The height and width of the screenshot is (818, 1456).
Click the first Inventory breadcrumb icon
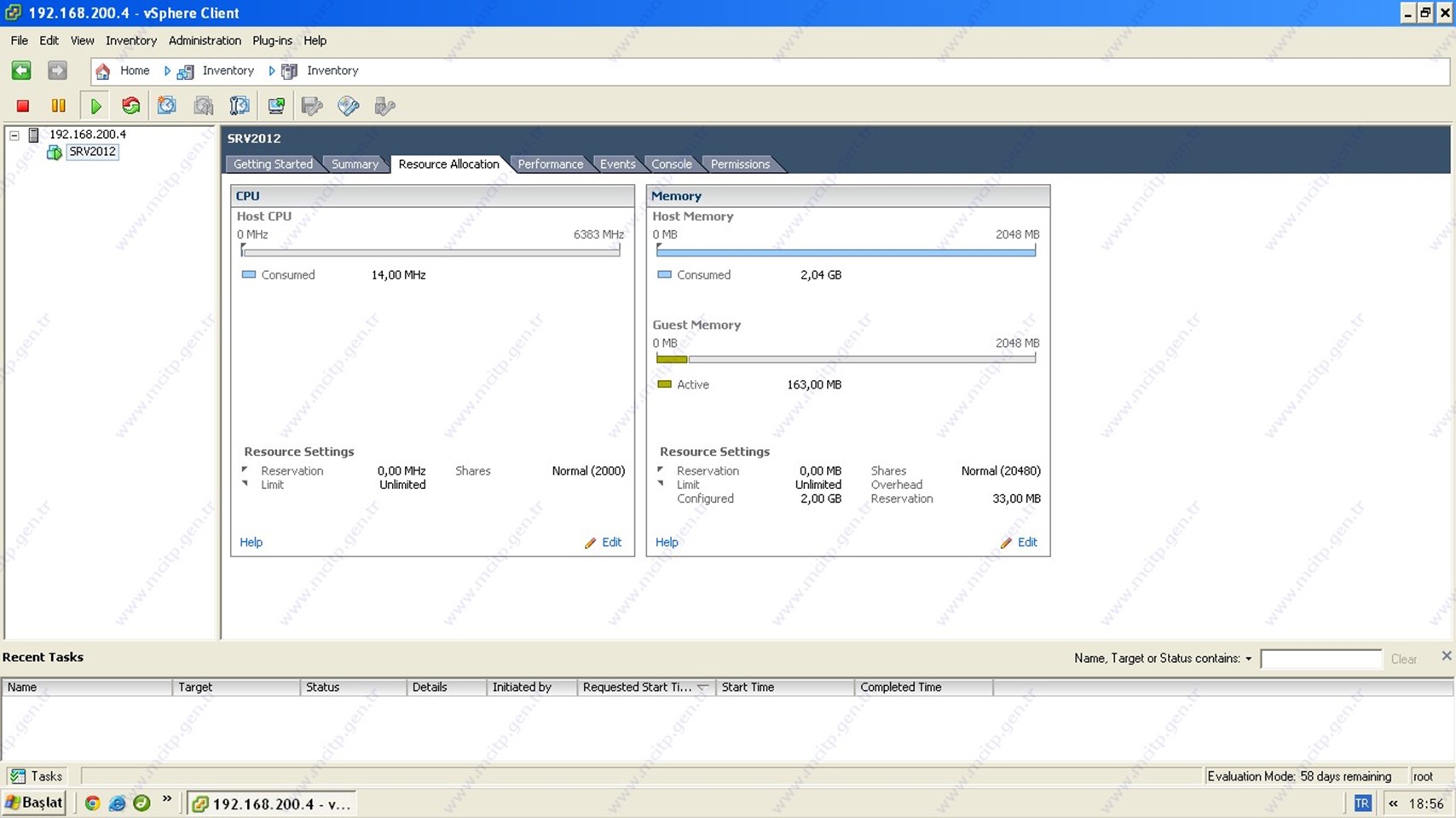185,72
